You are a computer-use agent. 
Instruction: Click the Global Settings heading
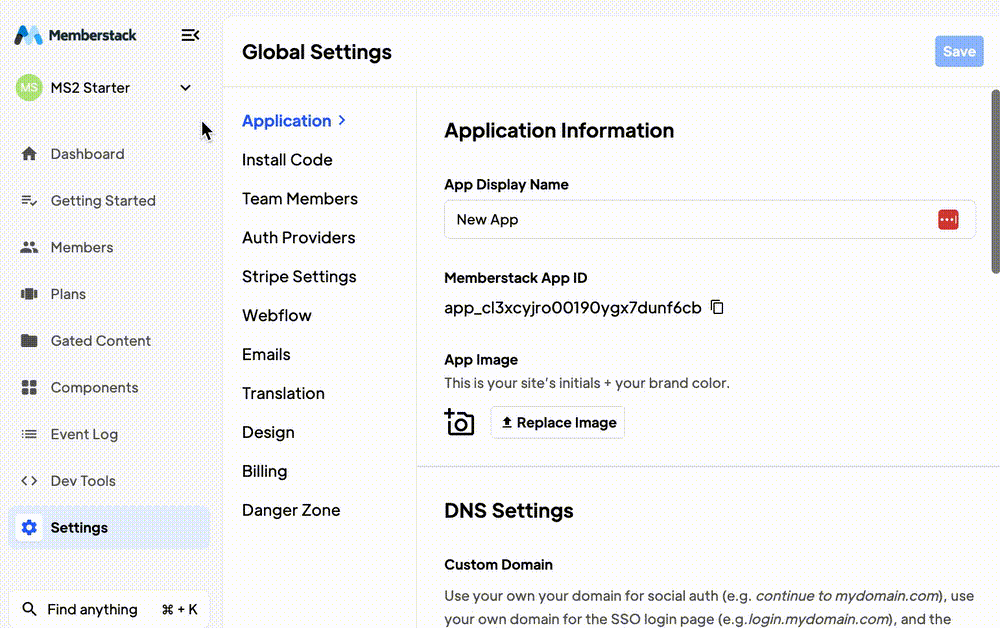pyautogui.click(x=316, y=52)
